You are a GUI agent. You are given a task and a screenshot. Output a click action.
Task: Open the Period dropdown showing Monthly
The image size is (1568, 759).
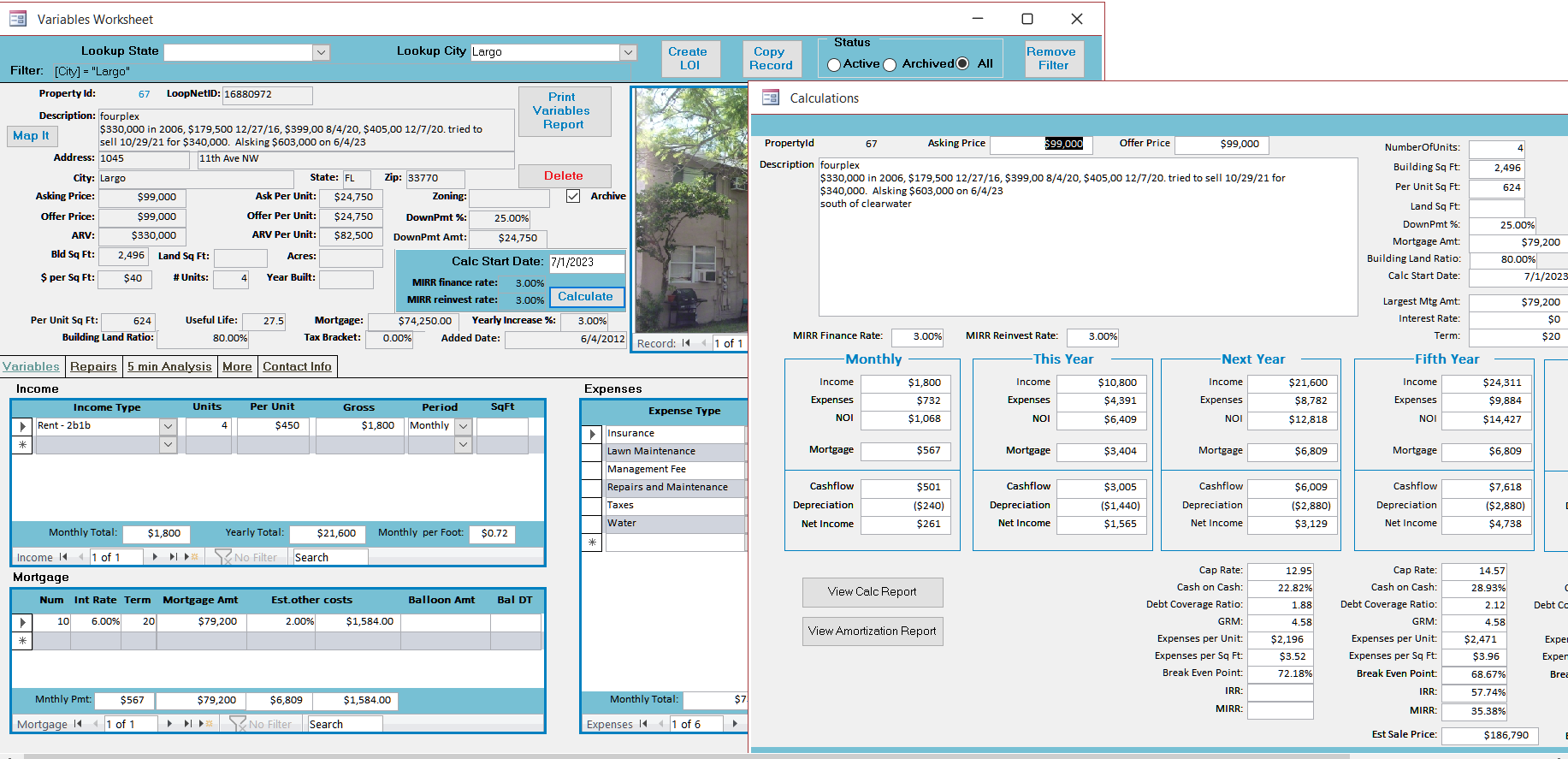[x=463, y=426]
